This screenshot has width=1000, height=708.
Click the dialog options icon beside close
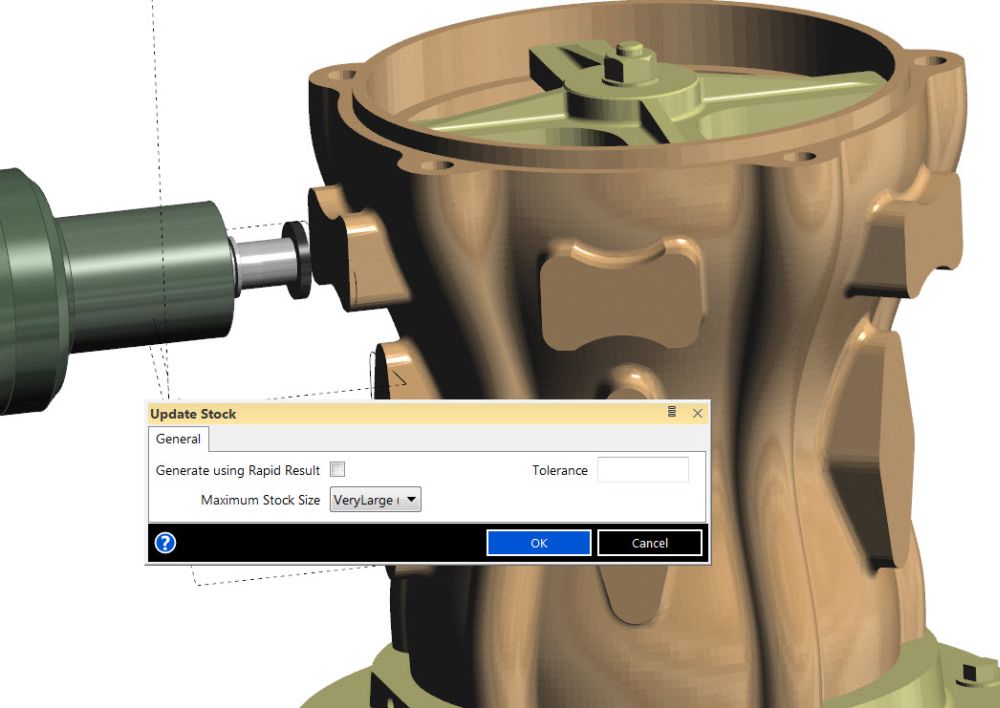(x=672, y=413)
